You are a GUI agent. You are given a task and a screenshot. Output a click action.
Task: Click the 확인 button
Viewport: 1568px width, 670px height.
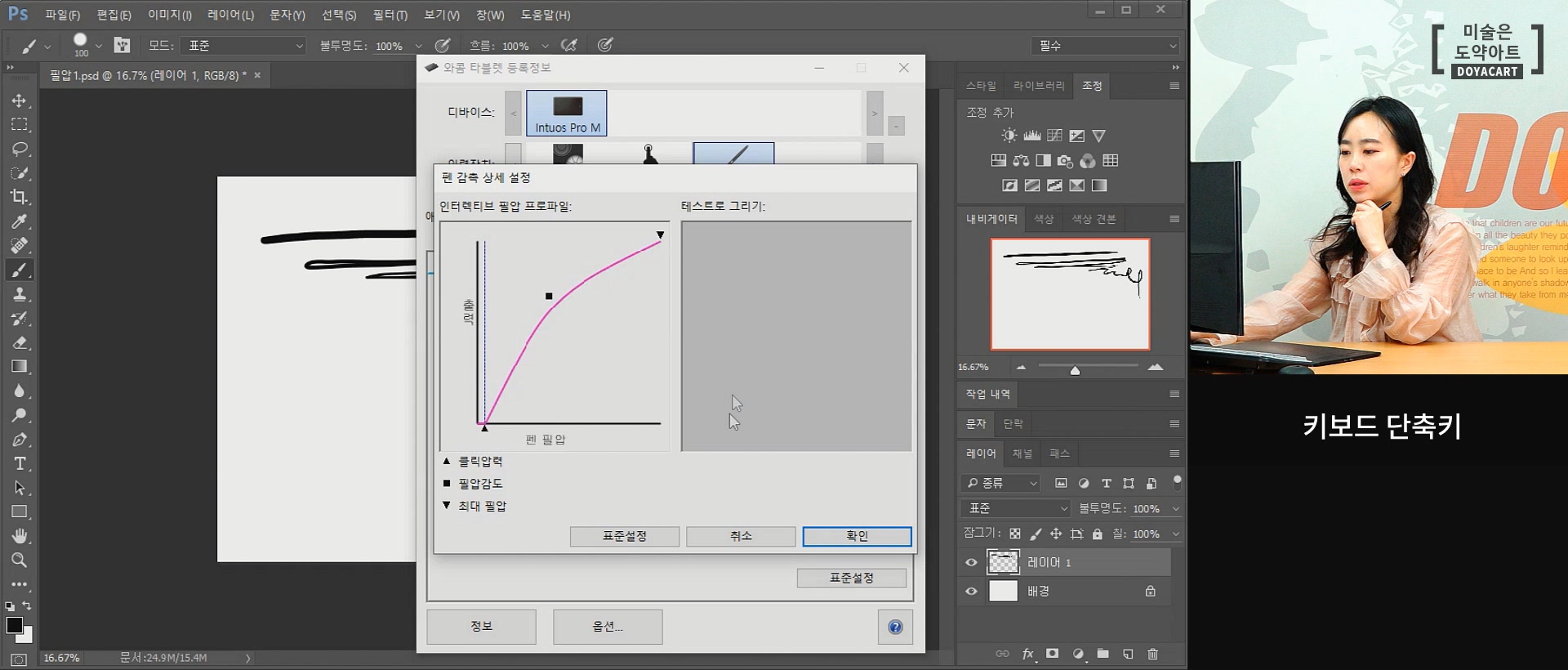point(857,536)
